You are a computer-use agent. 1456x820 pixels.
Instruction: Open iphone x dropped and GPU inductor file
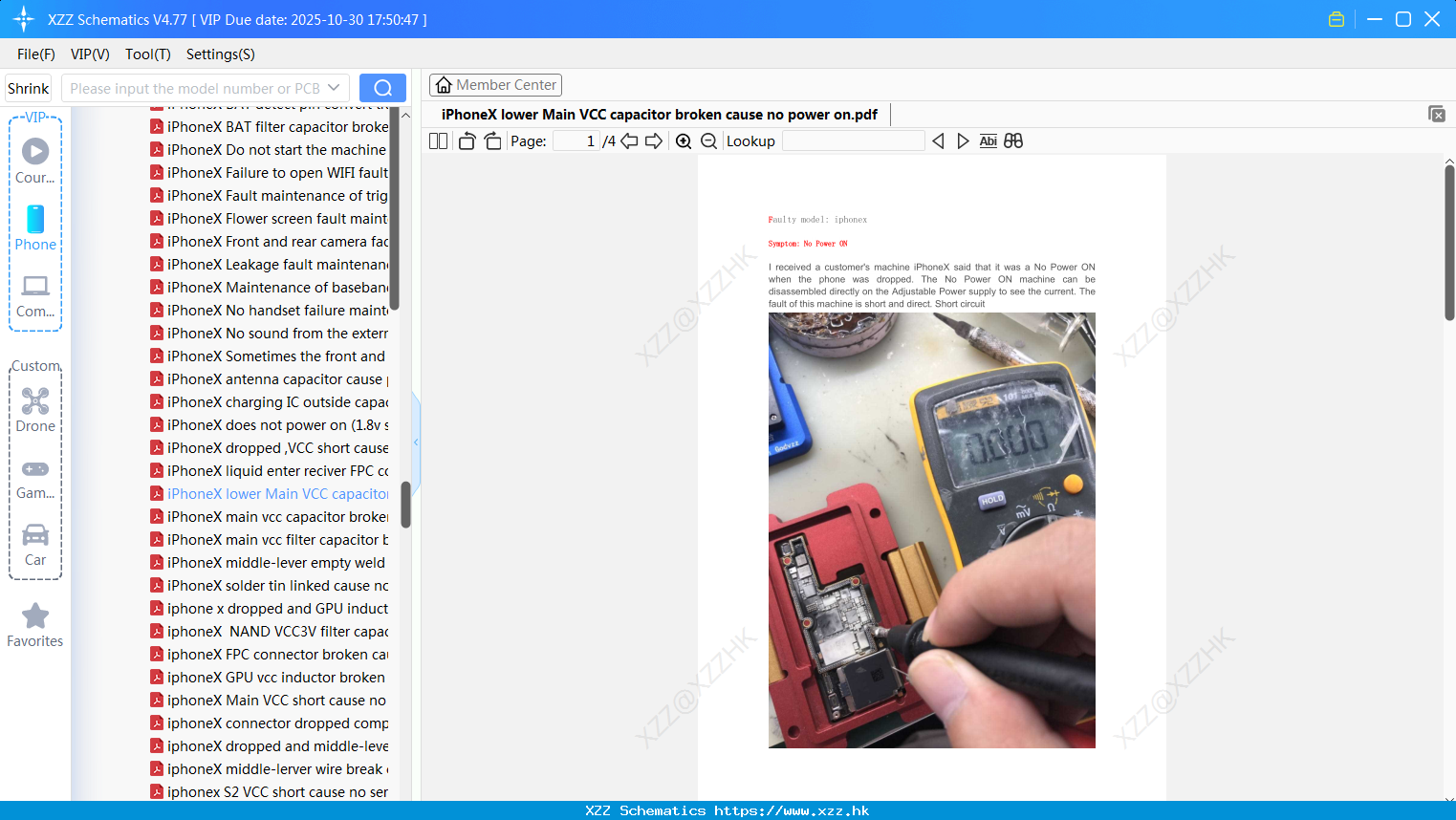270,609
